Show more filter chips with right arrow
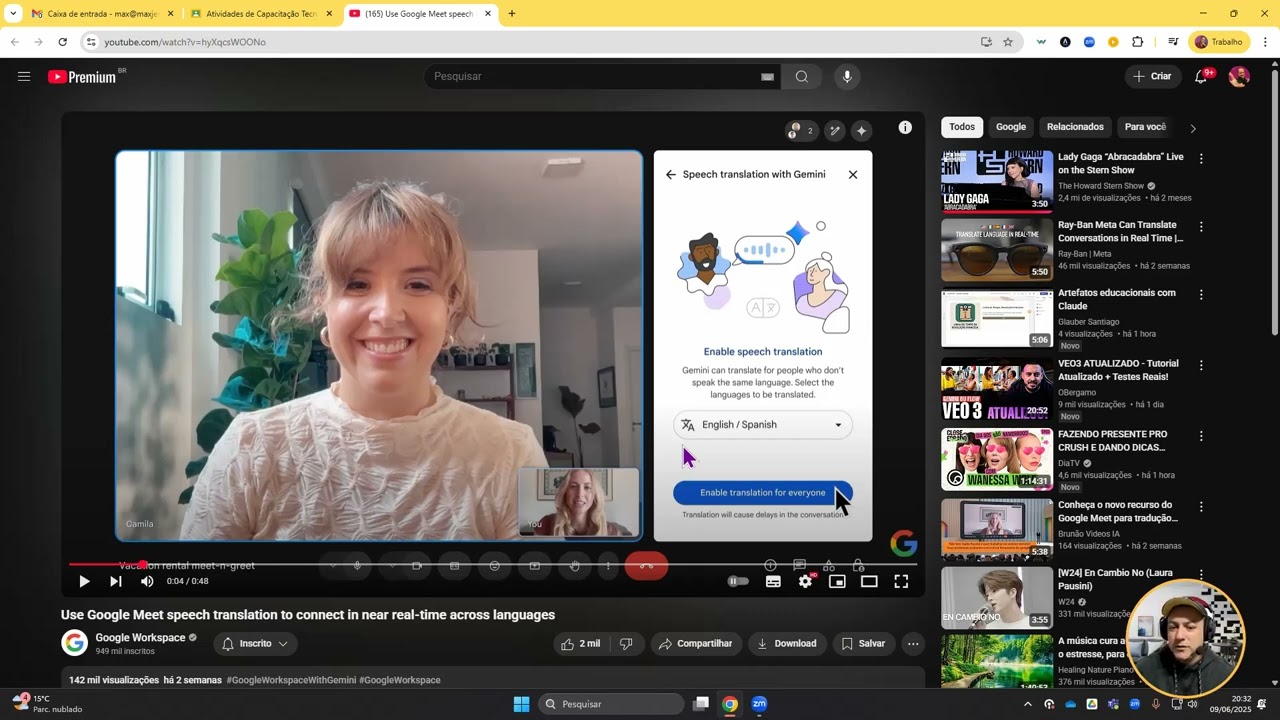Viewport: 1280px width, 720px height. coord(1192,128)
